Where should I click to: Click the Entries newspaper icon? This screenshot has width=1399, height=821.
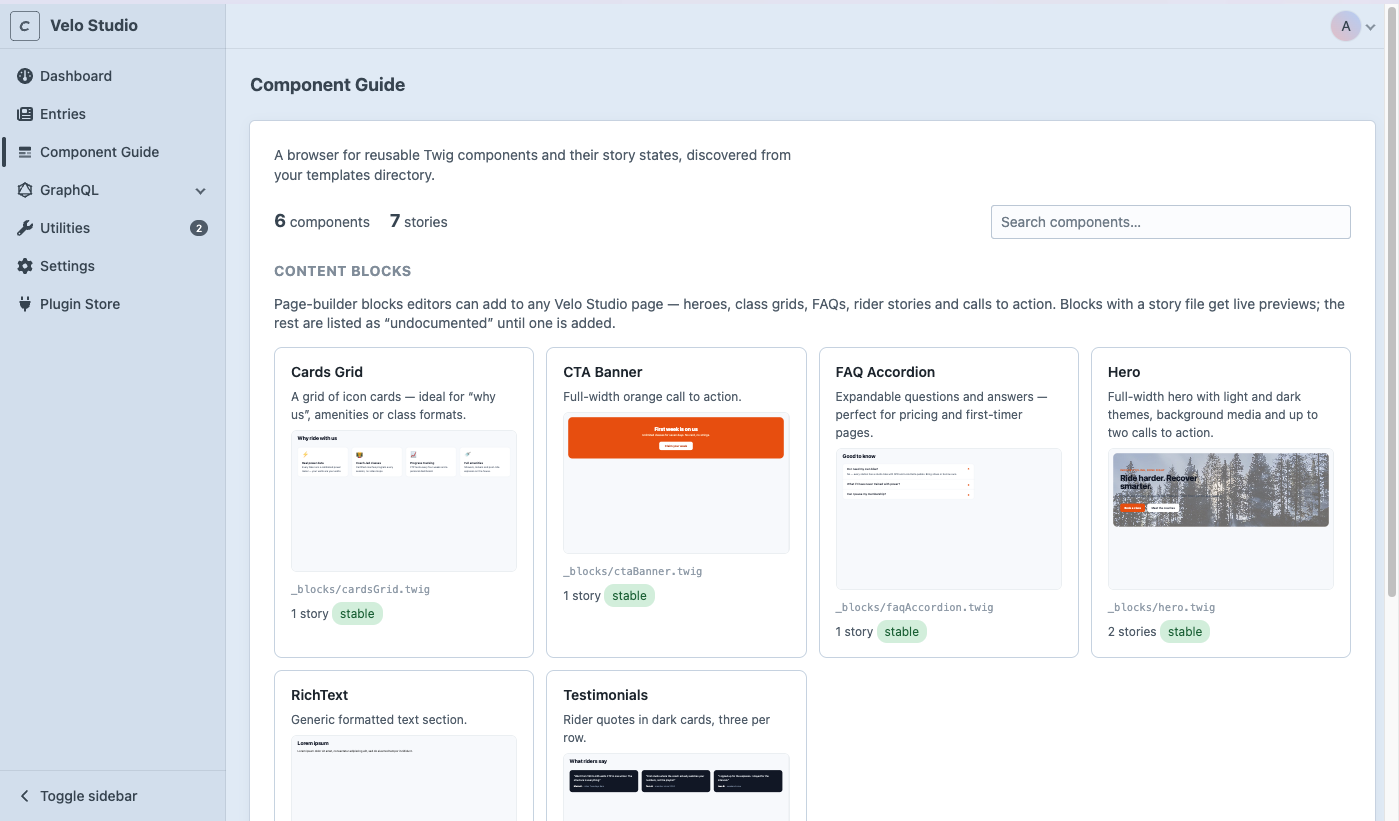pos(25,114)
